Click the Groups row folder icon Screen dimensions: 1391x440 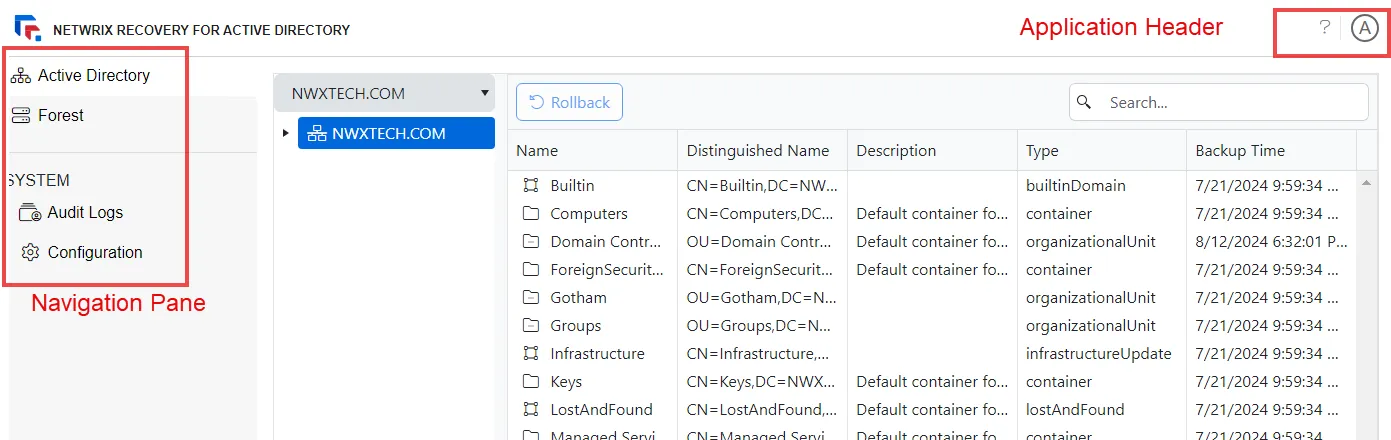click(531, 325)
